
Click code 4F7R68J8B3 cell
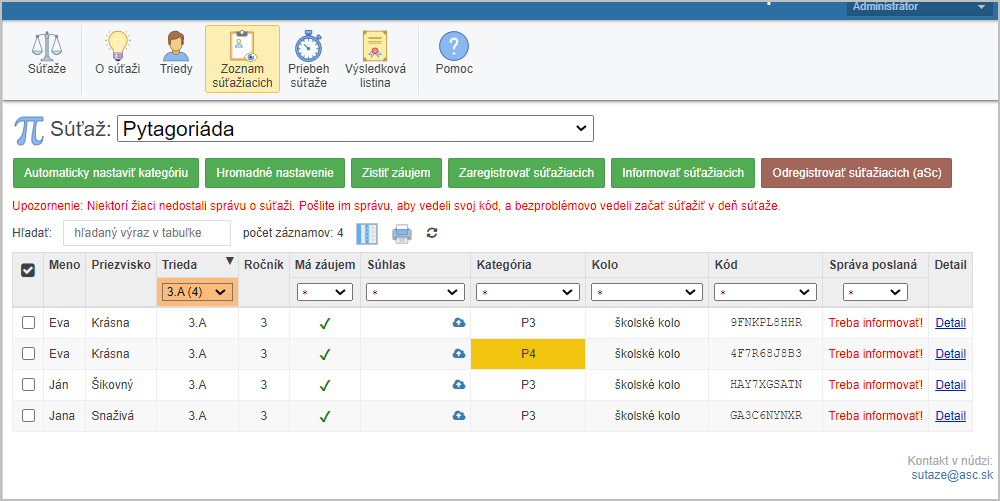(x=766, y=354)
